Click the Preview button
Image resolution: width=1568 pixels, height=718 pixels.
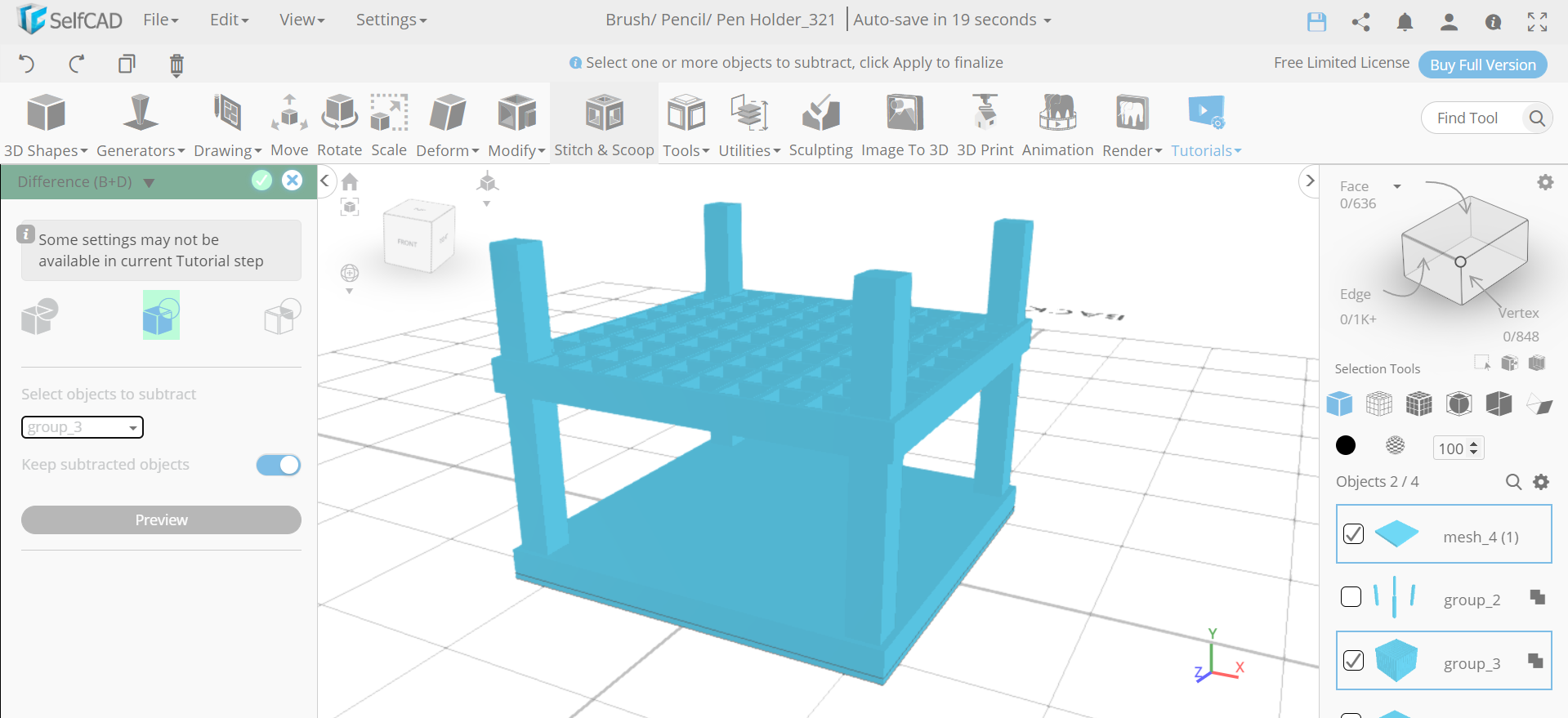161,520
